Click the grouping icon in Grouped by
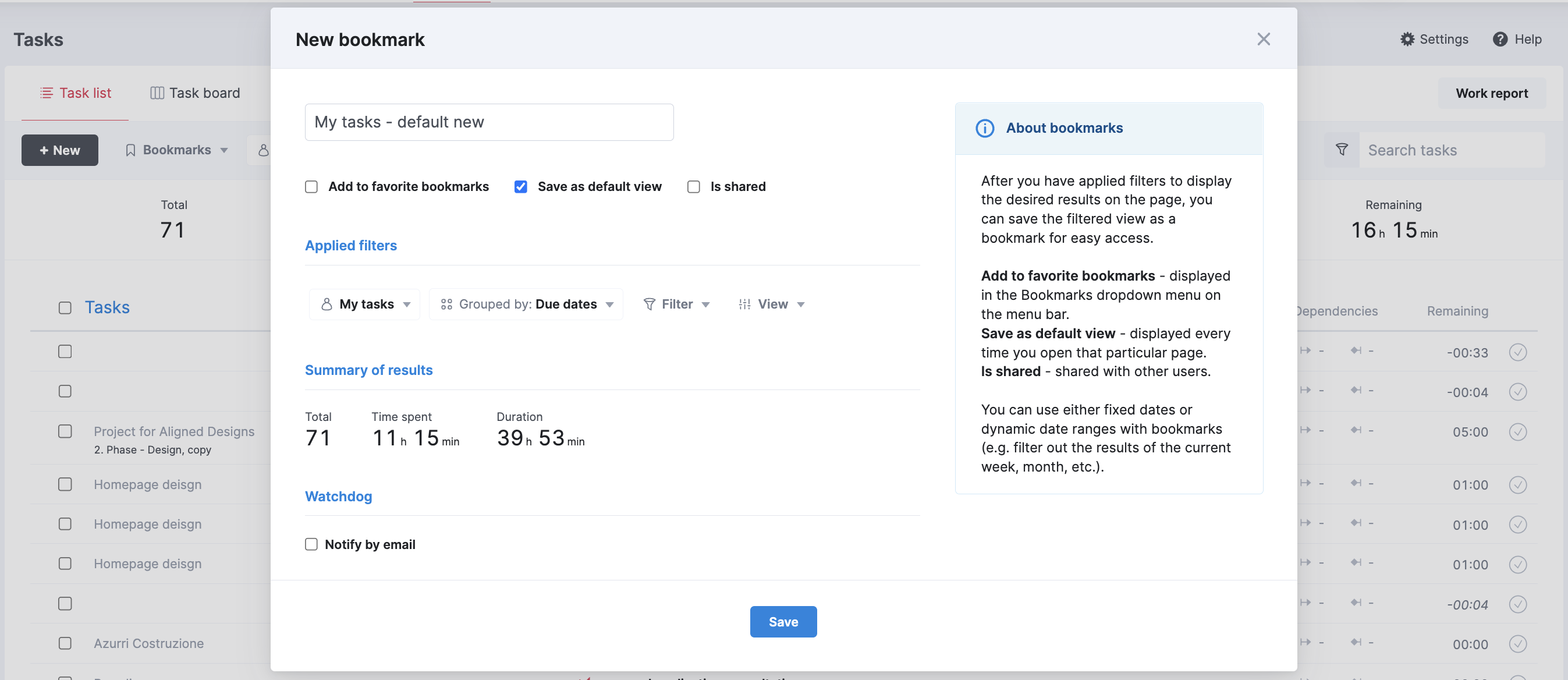The width and height of the screenshot is (1568, 680). [x=446, y=304]
